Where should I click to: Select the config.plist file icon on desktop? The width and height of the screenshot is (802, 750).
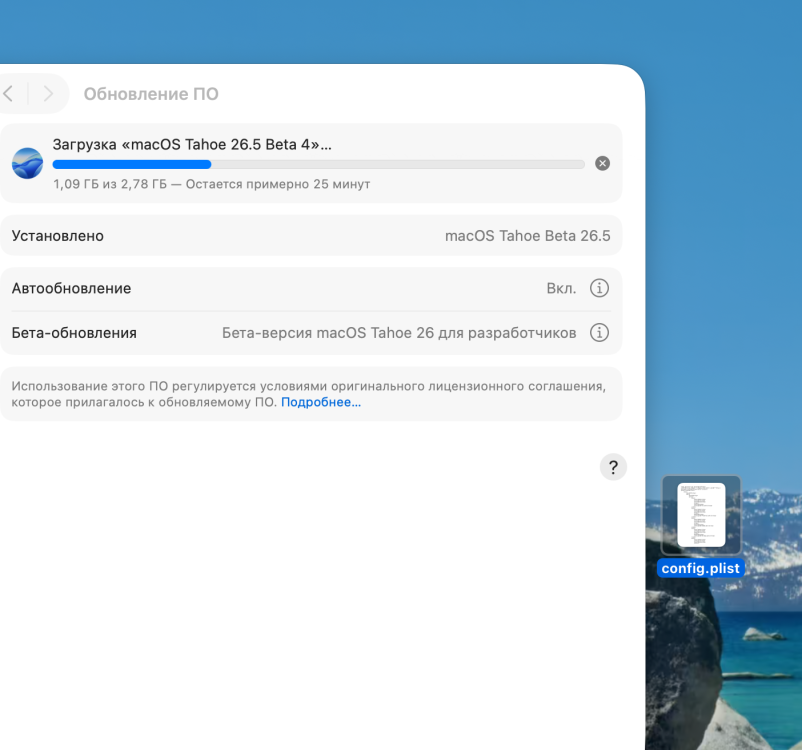[x=701, y=515]
